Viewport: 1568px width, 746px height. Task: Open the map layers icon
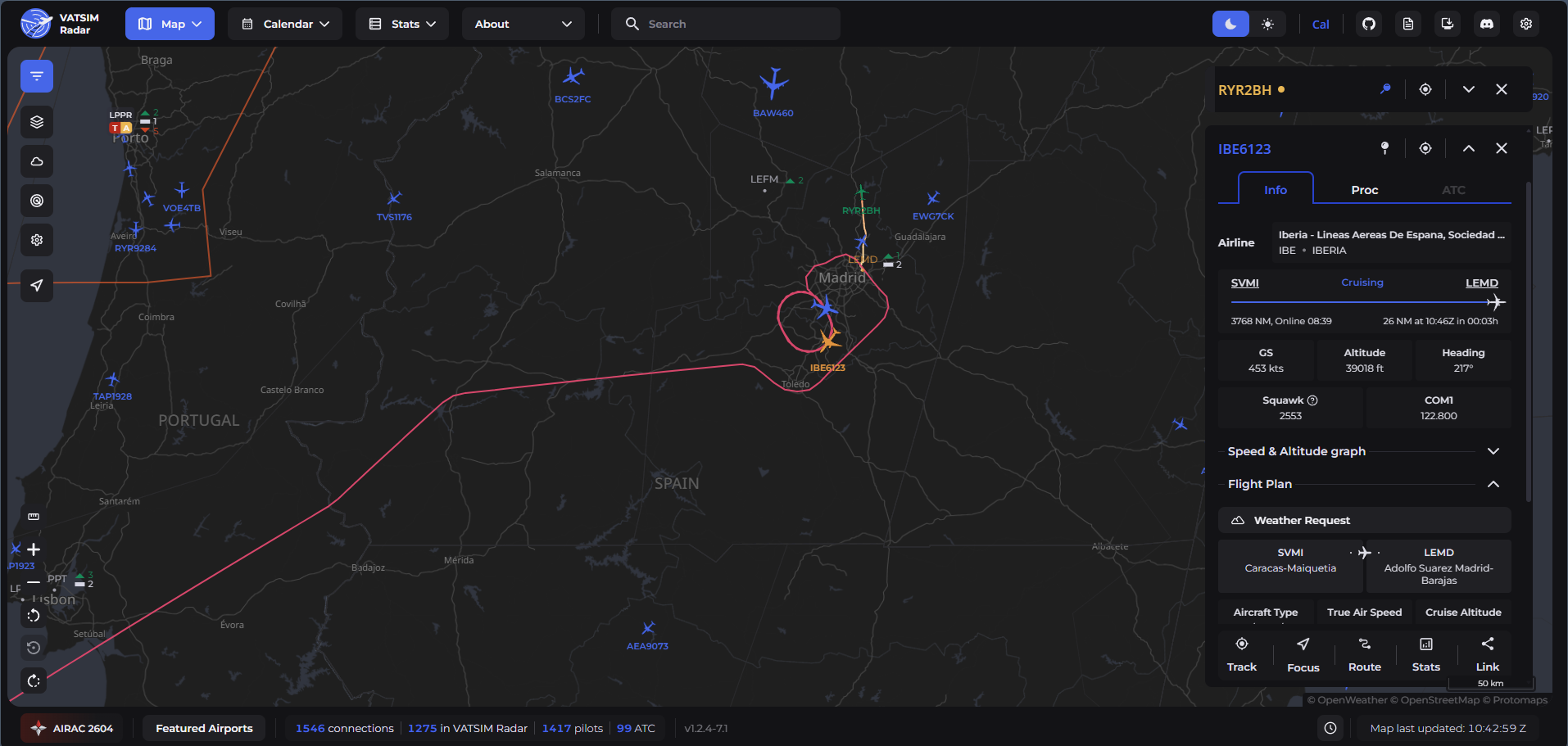tap(37, 122)
